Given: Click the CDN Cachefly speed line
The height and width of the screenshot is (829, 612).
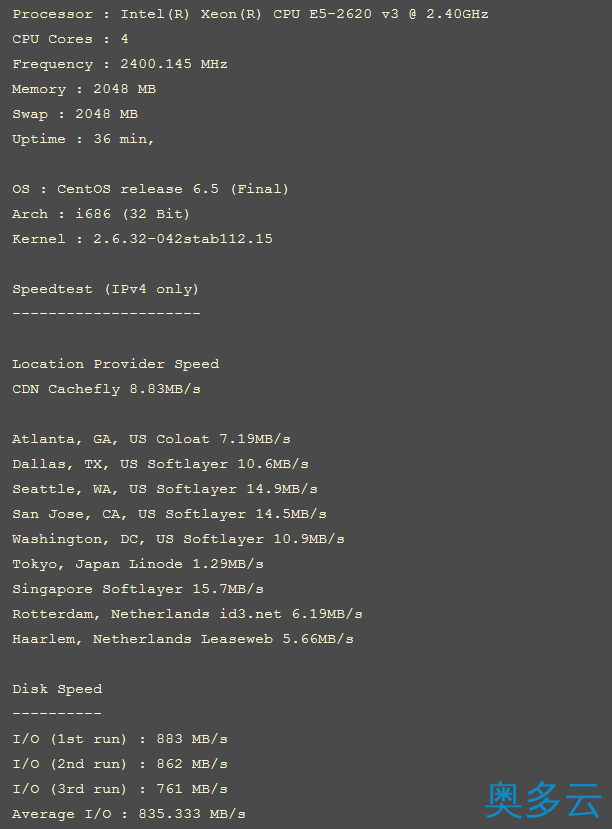Looking at the screenshot, I should coord(106,389).
